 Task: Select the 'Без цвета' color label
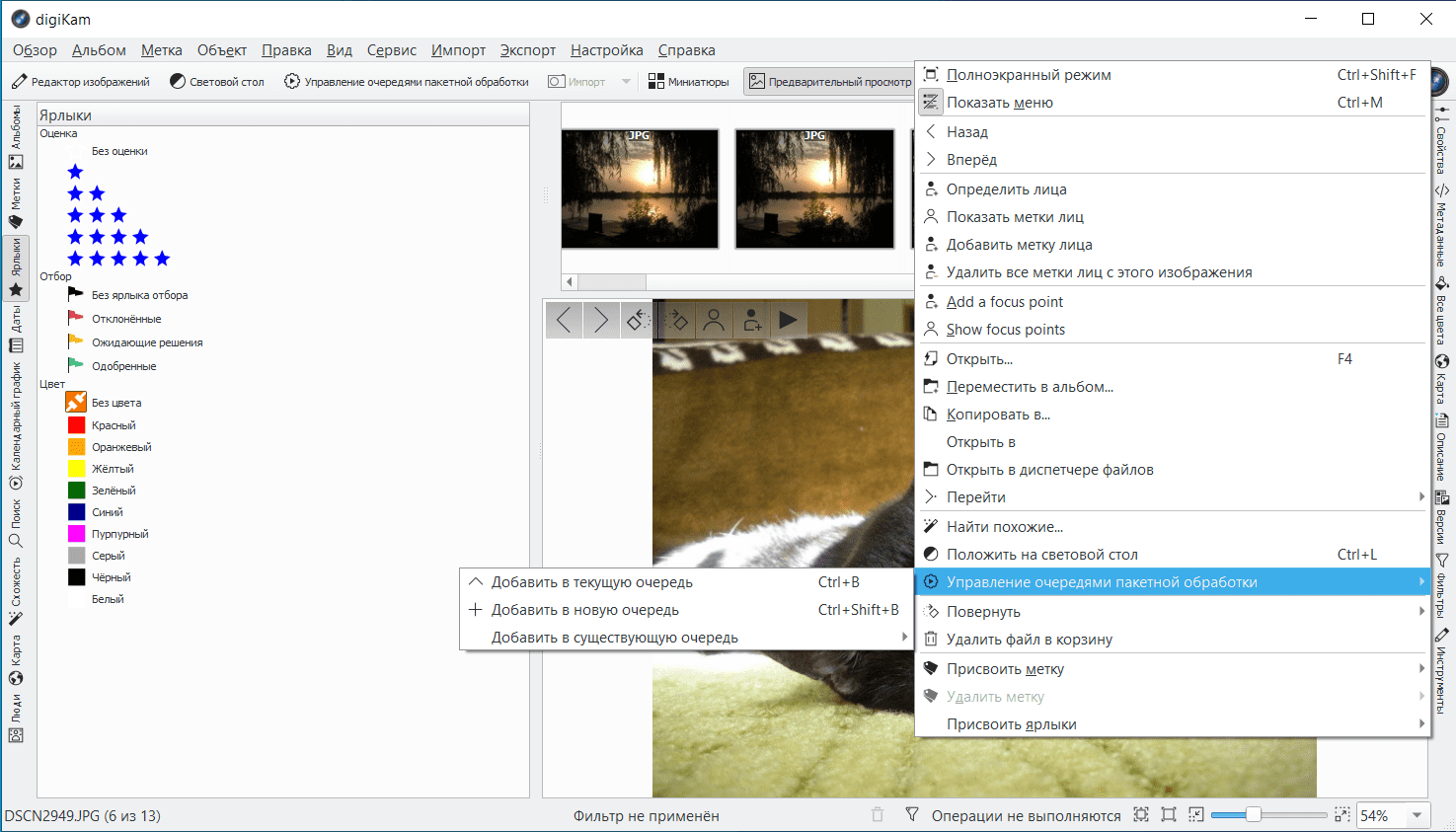(104, 403)
